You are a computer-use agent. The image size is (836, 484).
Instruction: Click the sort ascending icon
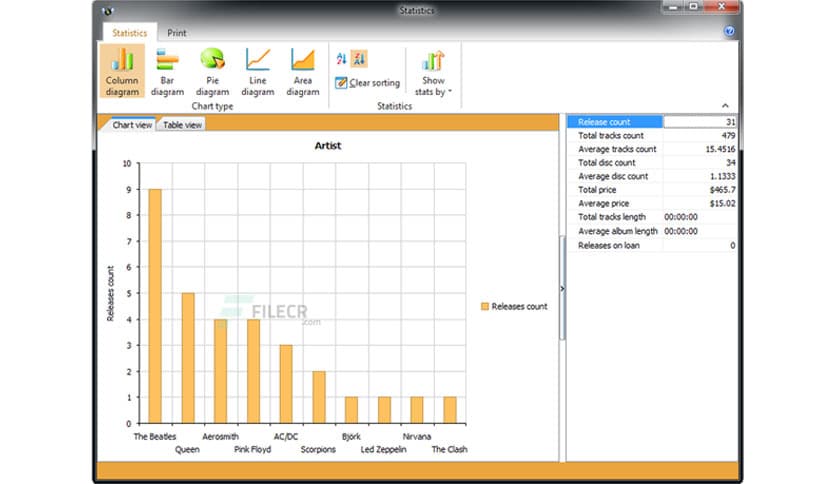coord(342,58)
